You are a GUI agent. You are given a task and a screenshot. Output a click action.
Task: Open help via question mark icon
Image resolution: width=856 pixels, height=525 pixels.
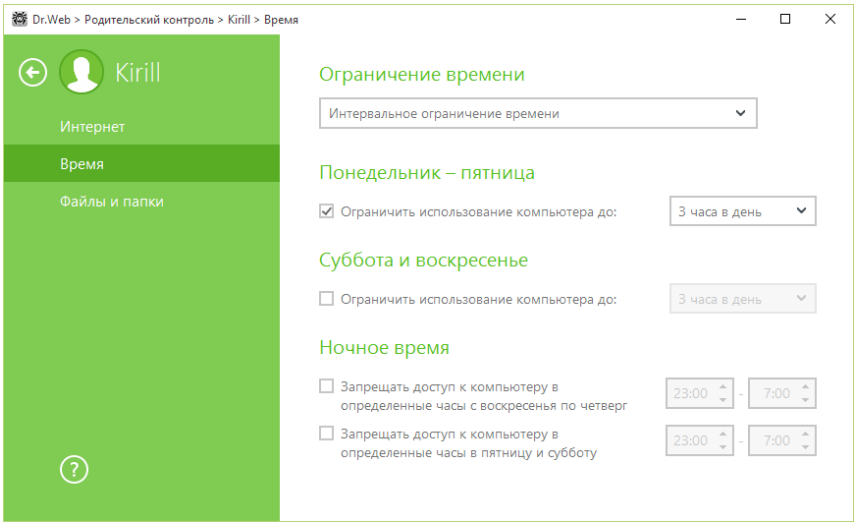pyautogui.click(x=74, y=469)
